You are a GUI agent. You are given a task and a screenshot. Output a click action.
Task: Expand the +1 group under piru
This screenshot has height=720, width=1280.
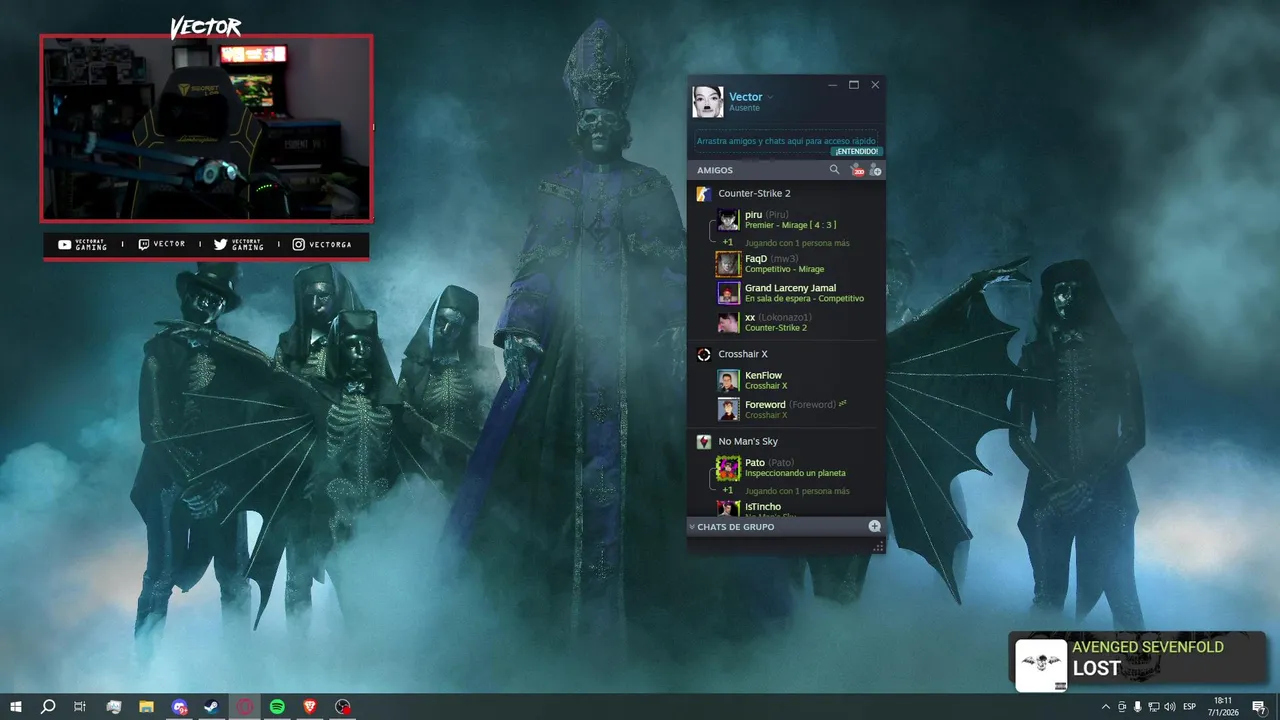pos(728,242)
